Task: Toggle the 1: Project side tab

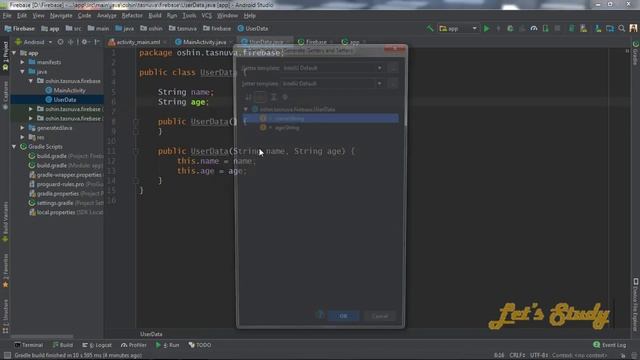Action: pos(5,56)
